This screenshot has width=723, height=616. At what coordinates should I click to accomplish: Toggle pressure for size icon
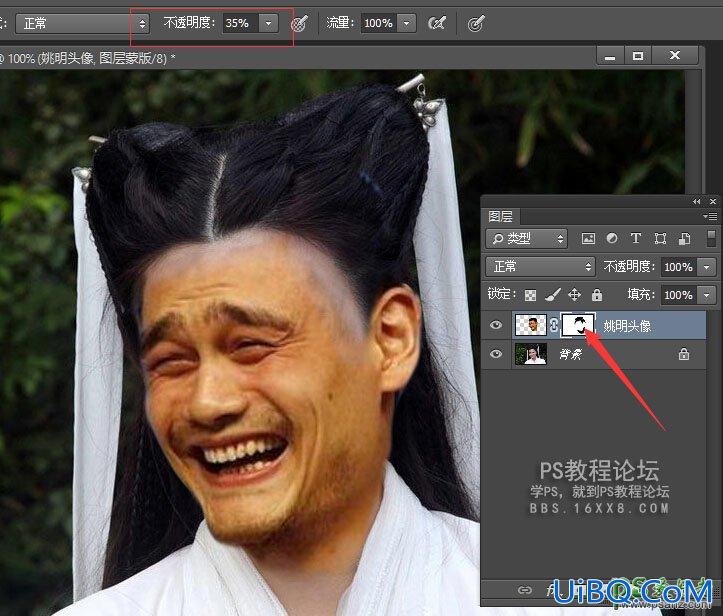tap(476, 23)
